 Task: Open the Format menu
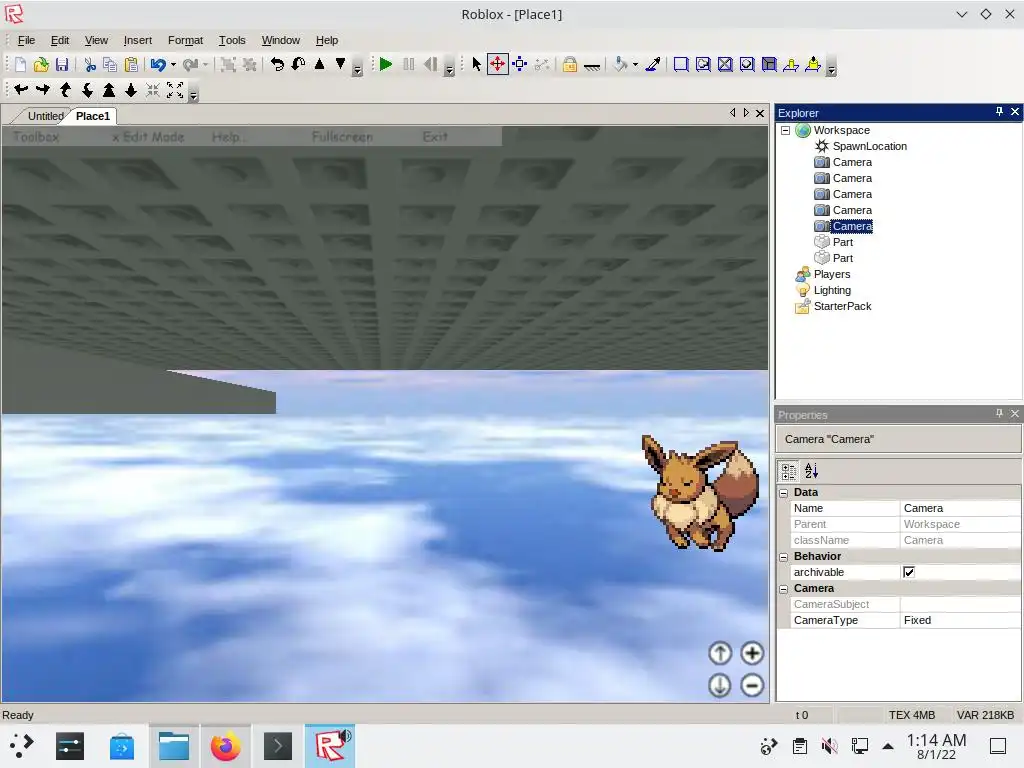click(x=185, y=40)
